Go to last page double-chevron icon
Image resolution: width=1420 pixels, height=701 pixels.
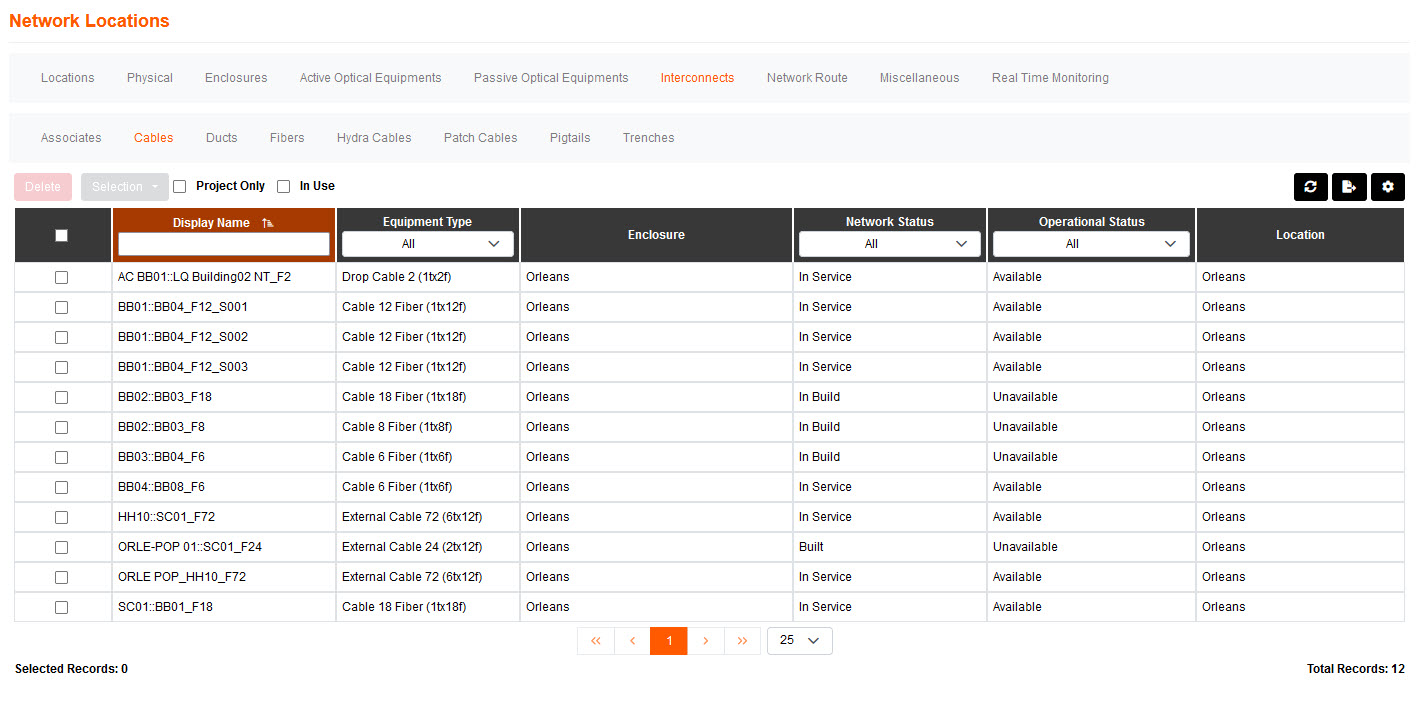pos(742,641)
